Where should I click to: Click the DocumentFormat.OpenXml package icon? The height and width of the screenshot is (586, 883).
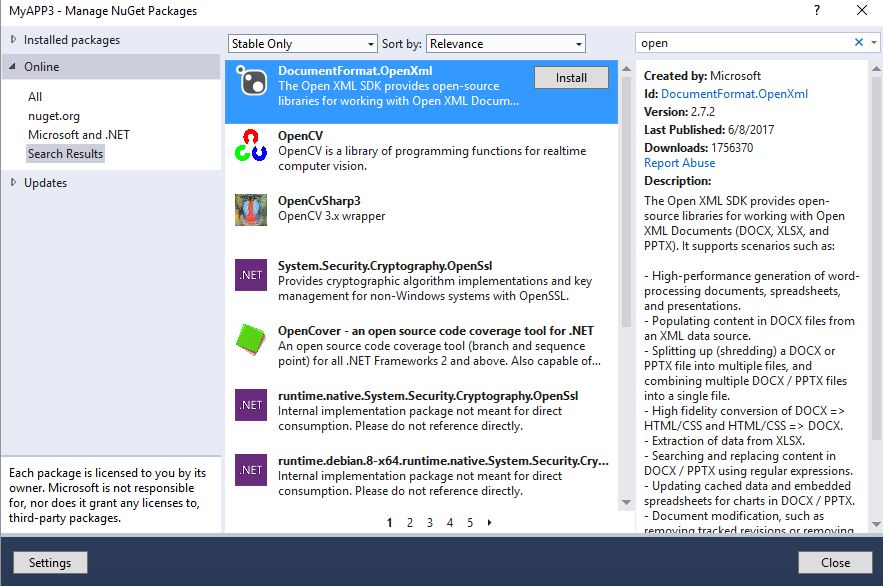(x=251, y=80)
